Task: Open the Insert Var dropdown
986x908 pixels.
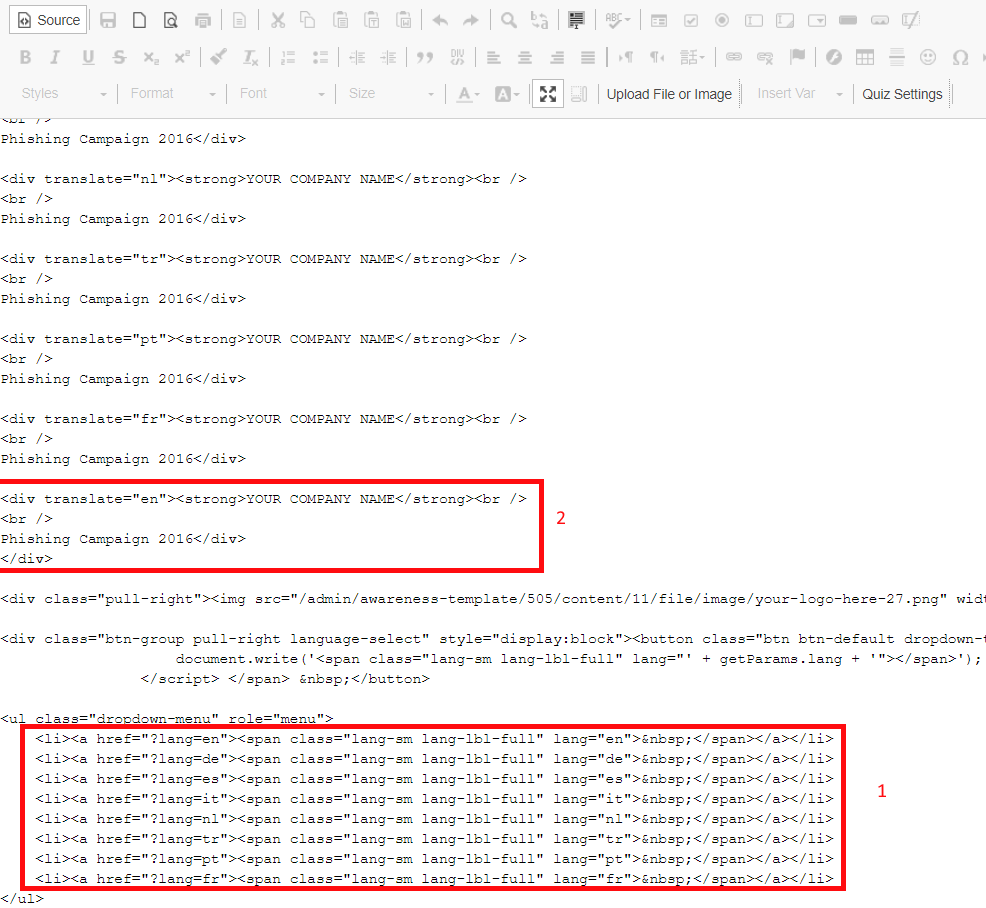Action: pos(799,94)
